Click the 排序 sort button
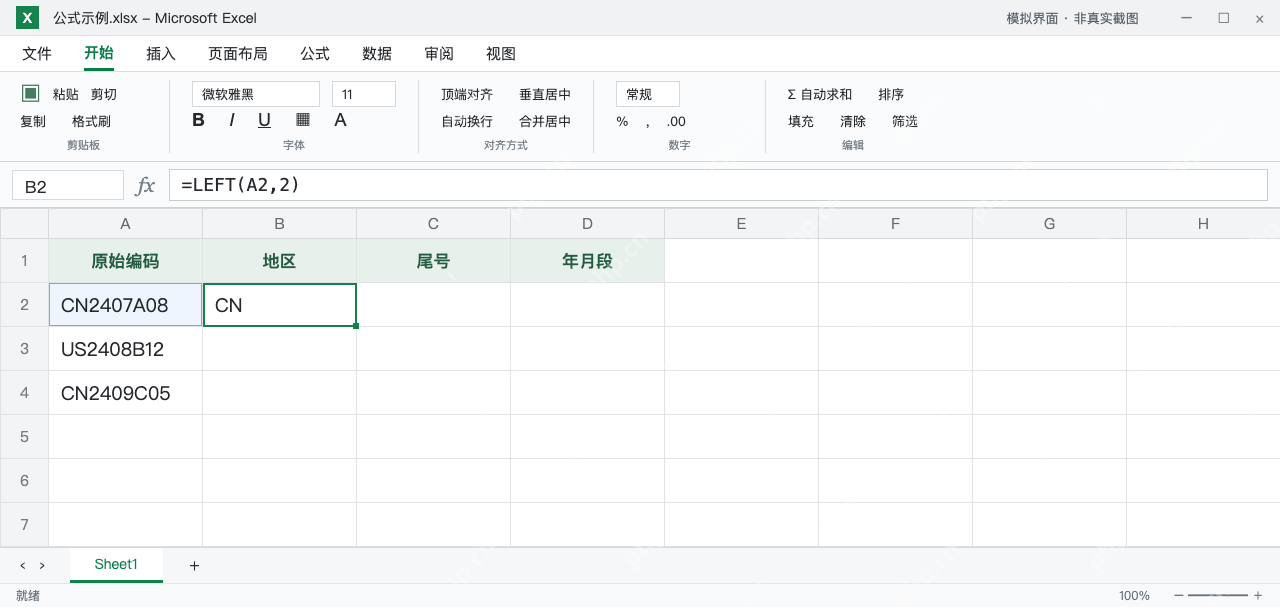Viewport: 1280px width, 608px height. (891, 94)
